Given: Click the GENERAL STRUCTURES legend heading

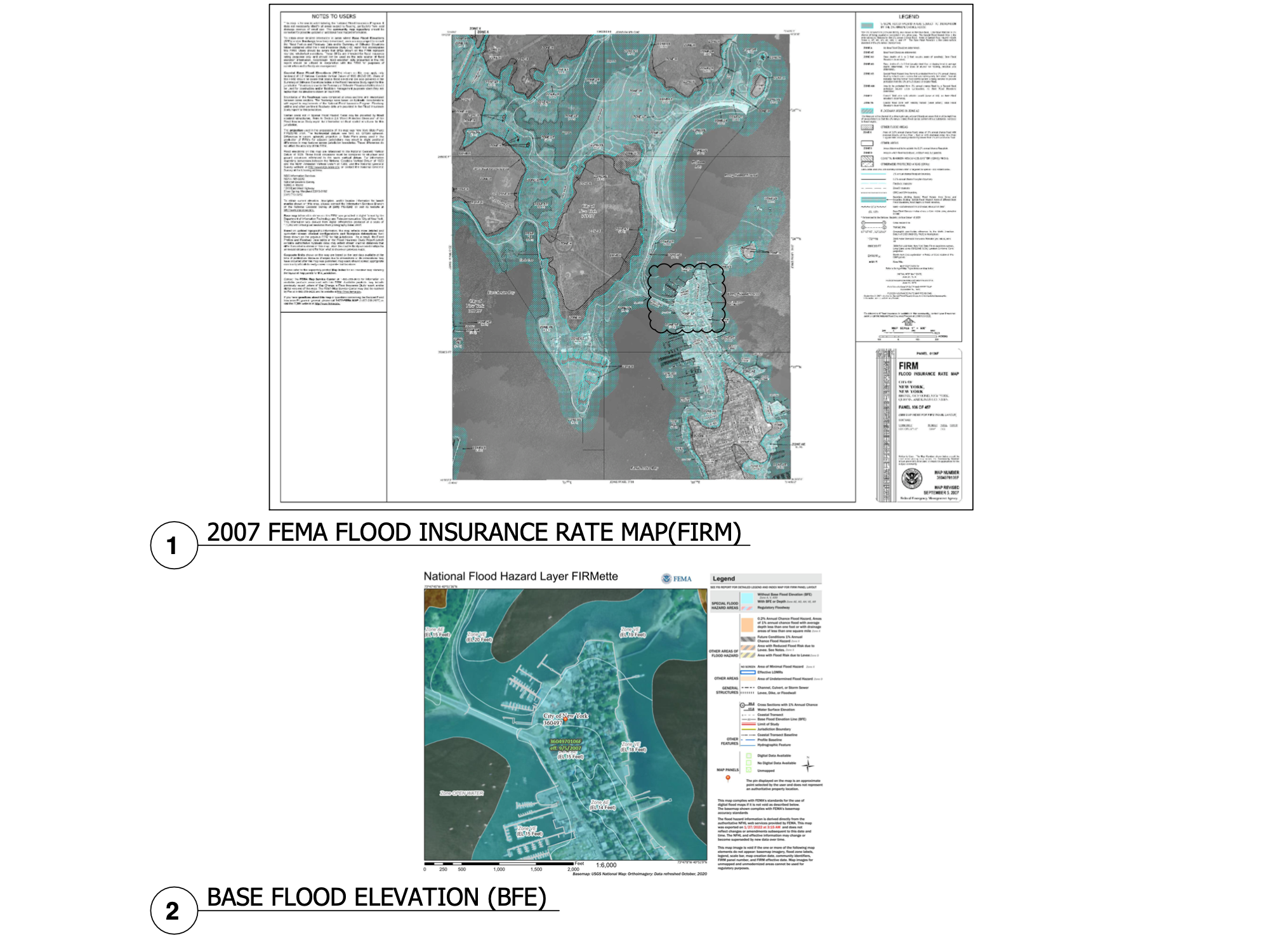Looking at the screenshot, I should [727, 690].
